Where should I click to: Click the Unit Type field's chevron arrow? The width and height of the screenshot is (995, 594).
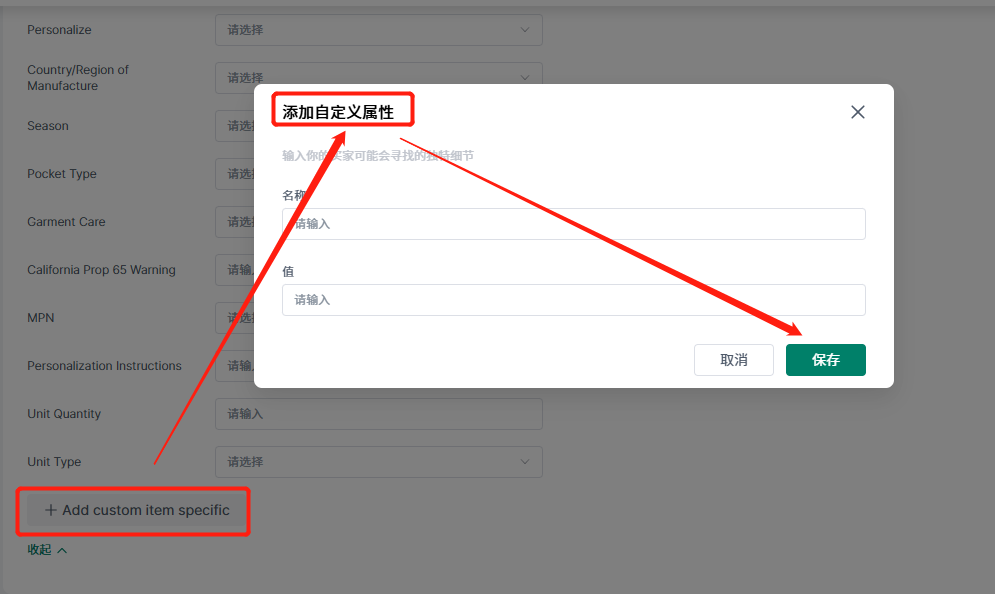(x=525, y=462)
